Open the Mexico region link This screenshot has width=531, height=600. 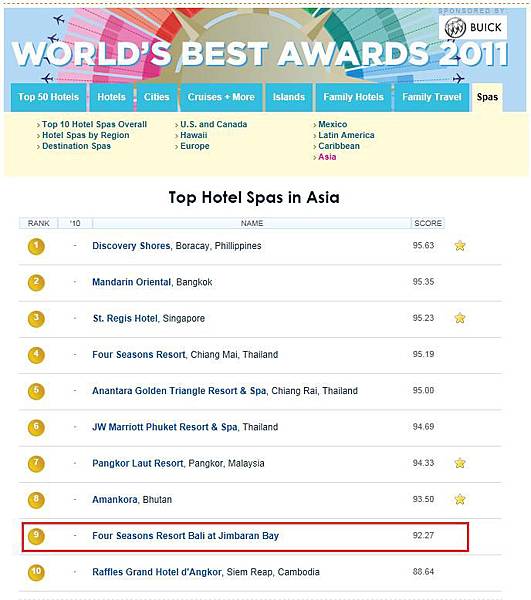pos(332,124)
